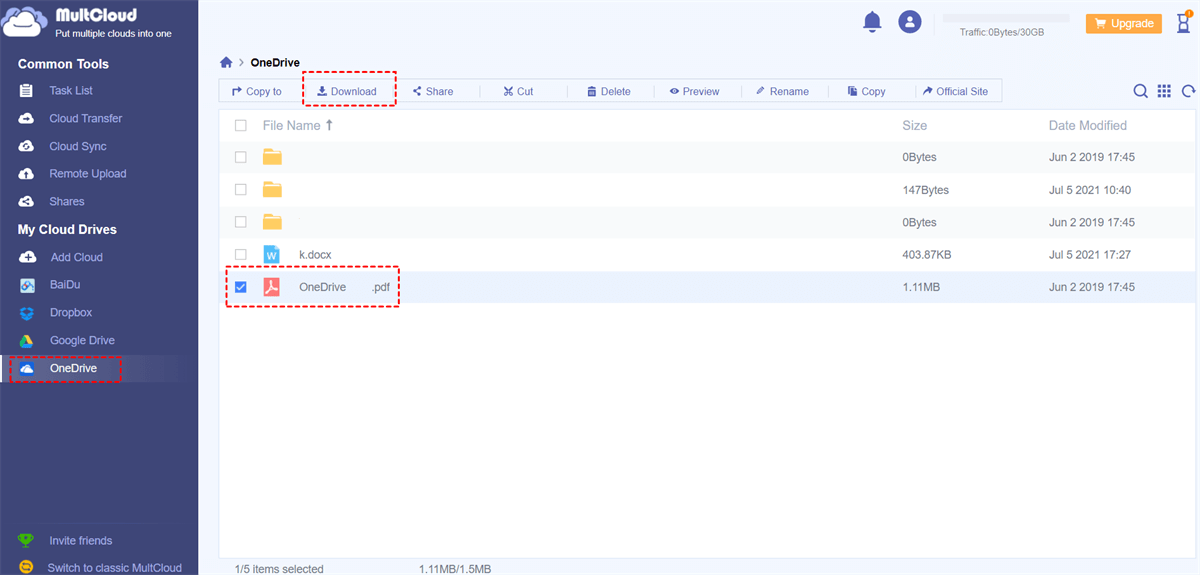Click Switch to classic MultCloud link
Image resolution: width=1200 pixels, height=575 pixels.
[115, 568]
